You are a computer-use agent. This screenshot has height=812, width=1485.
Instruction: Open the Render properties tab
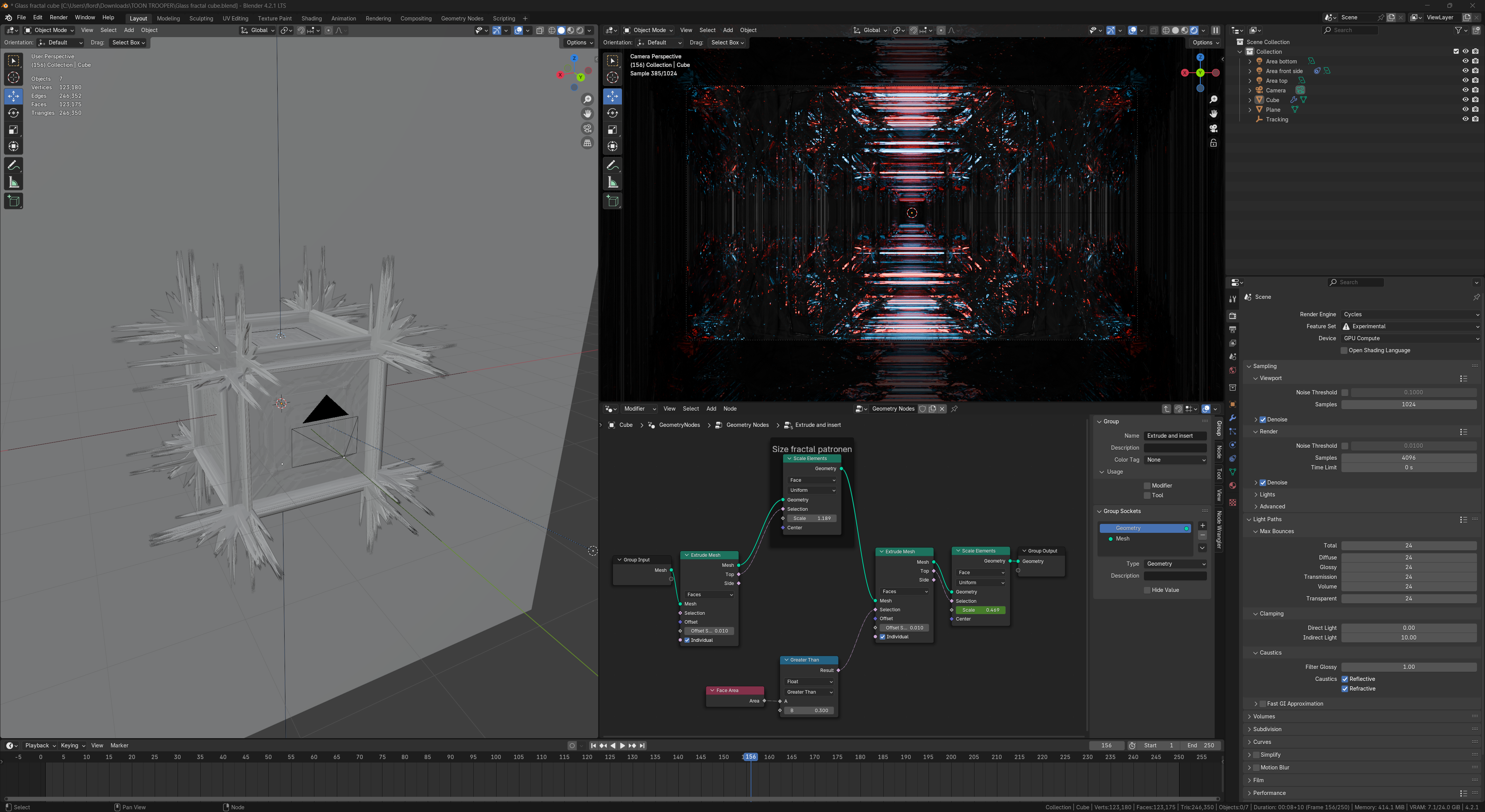click(x=1232, y=316)
